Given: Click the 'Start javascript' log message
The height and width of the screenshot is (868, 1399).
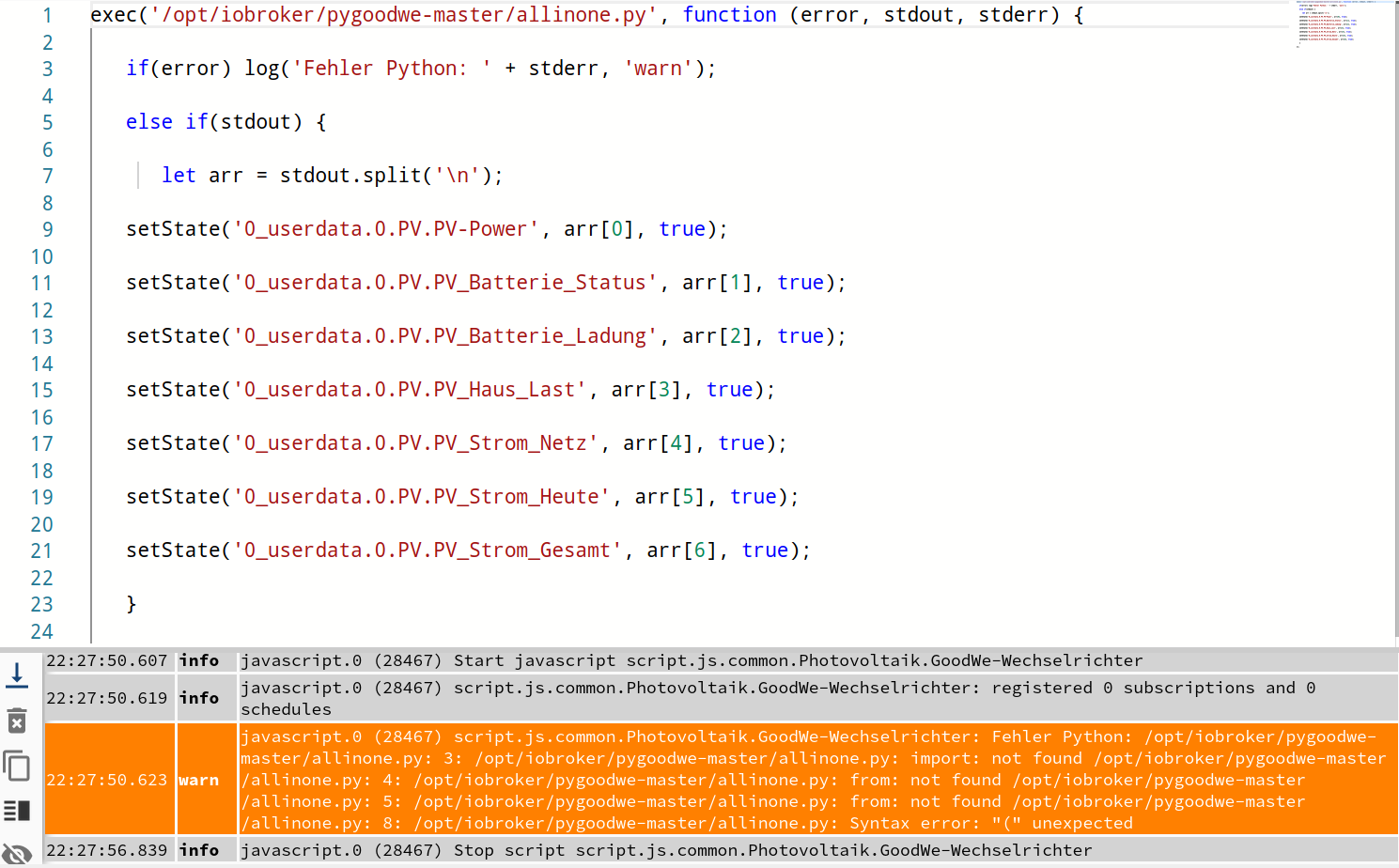Looking at the screenshot, I should 692,660.
